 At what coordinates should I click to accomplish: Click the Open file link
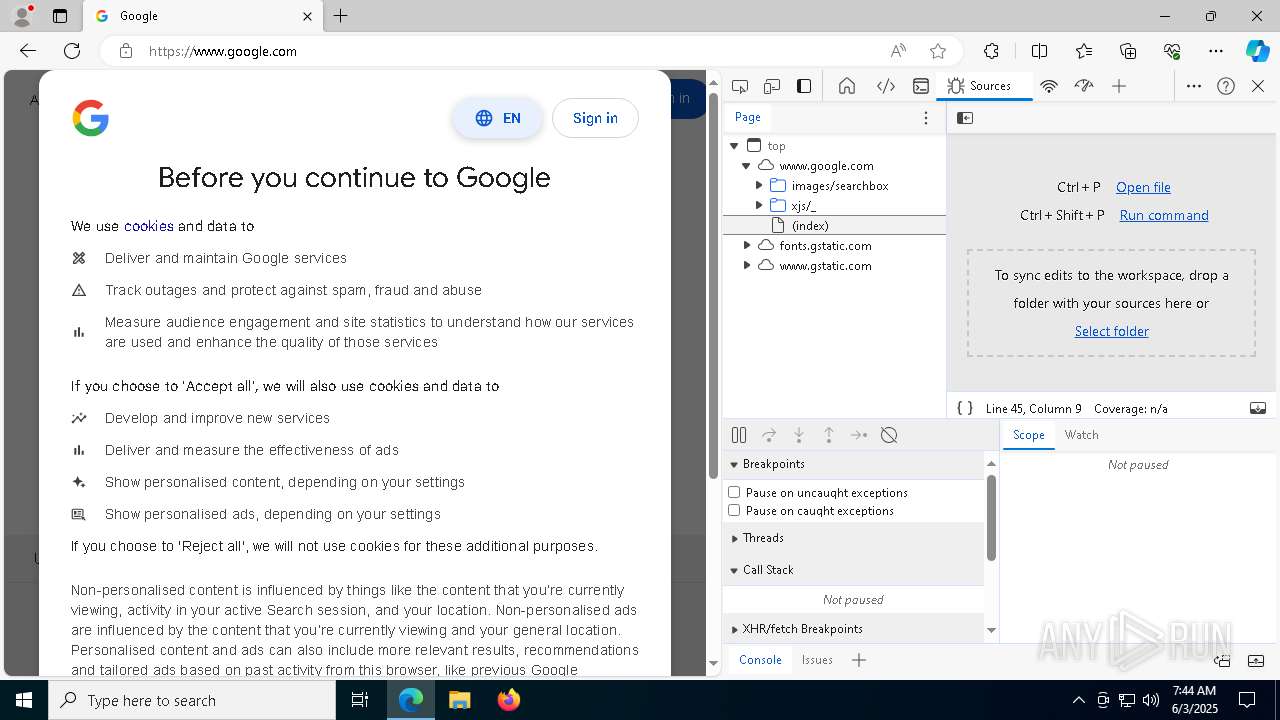click(x=1143, y=187)
